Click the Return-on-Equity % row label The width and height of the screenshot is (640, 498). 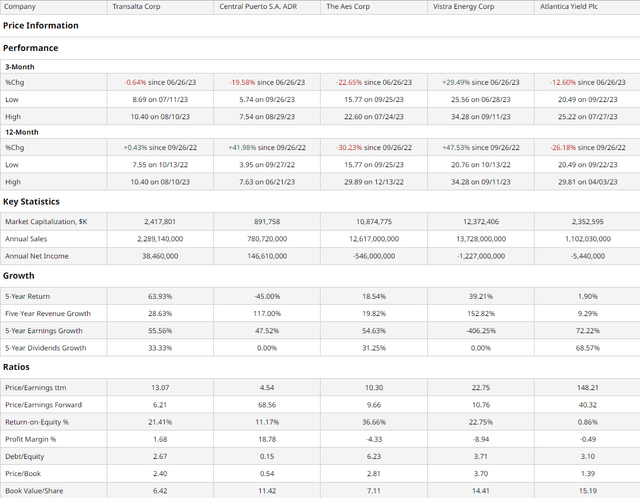pos(37,422)
